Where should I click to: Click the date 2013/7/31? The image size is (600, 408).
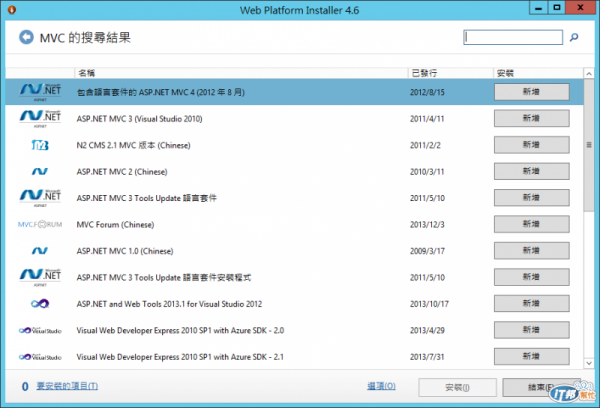pos(427,357)
